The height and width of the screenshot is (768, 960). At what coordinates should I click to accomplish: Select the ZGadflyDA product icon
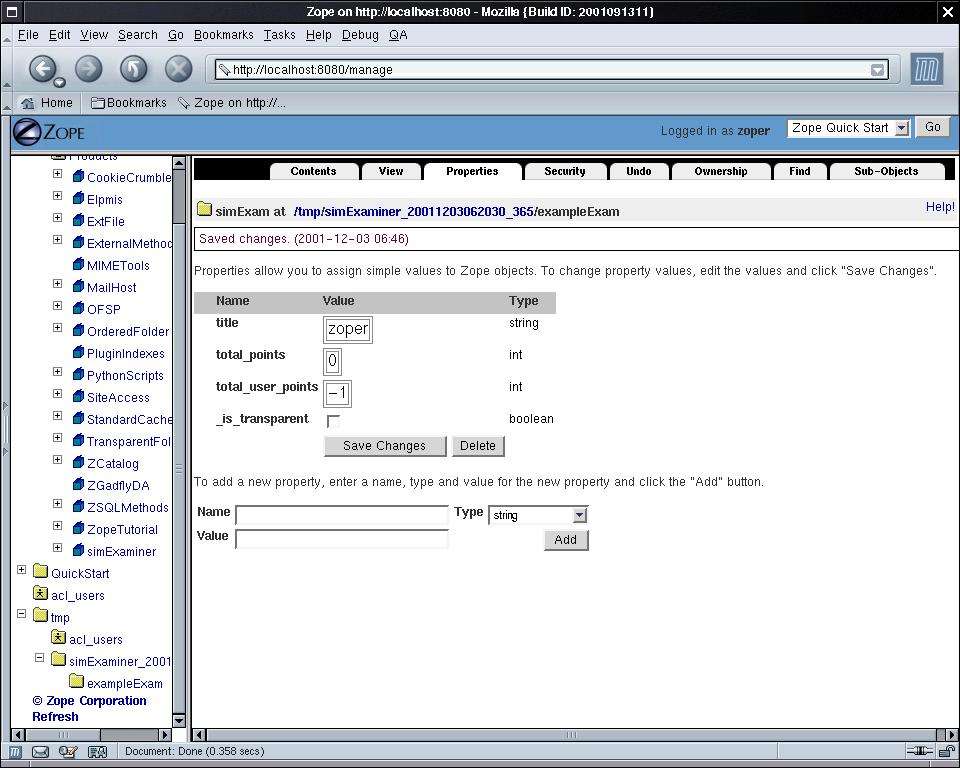pyautogui.click(x=78, y=484)
